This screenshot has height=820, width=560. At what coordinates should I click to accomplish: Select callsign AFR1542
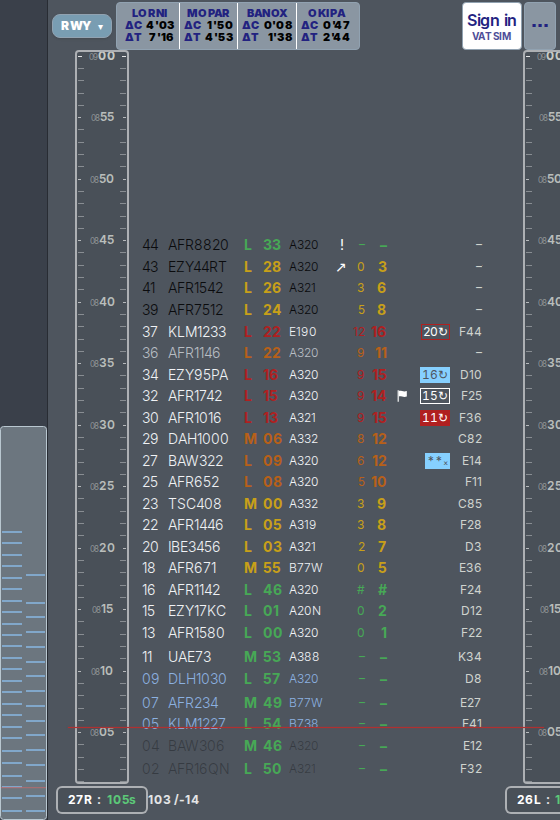click(x=196, y=288)
